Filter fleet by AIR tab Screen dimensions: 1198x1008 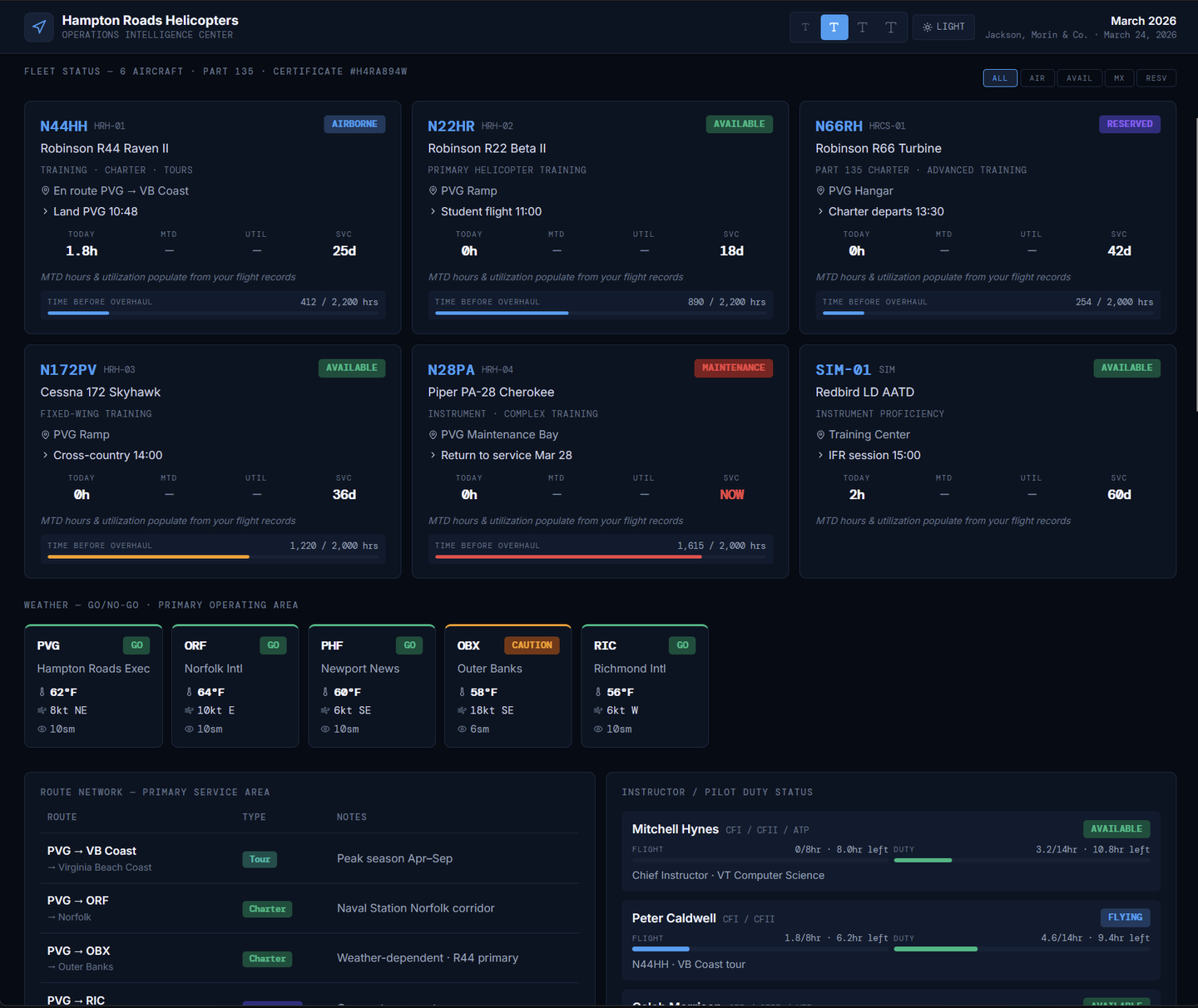coord(1037,78)
